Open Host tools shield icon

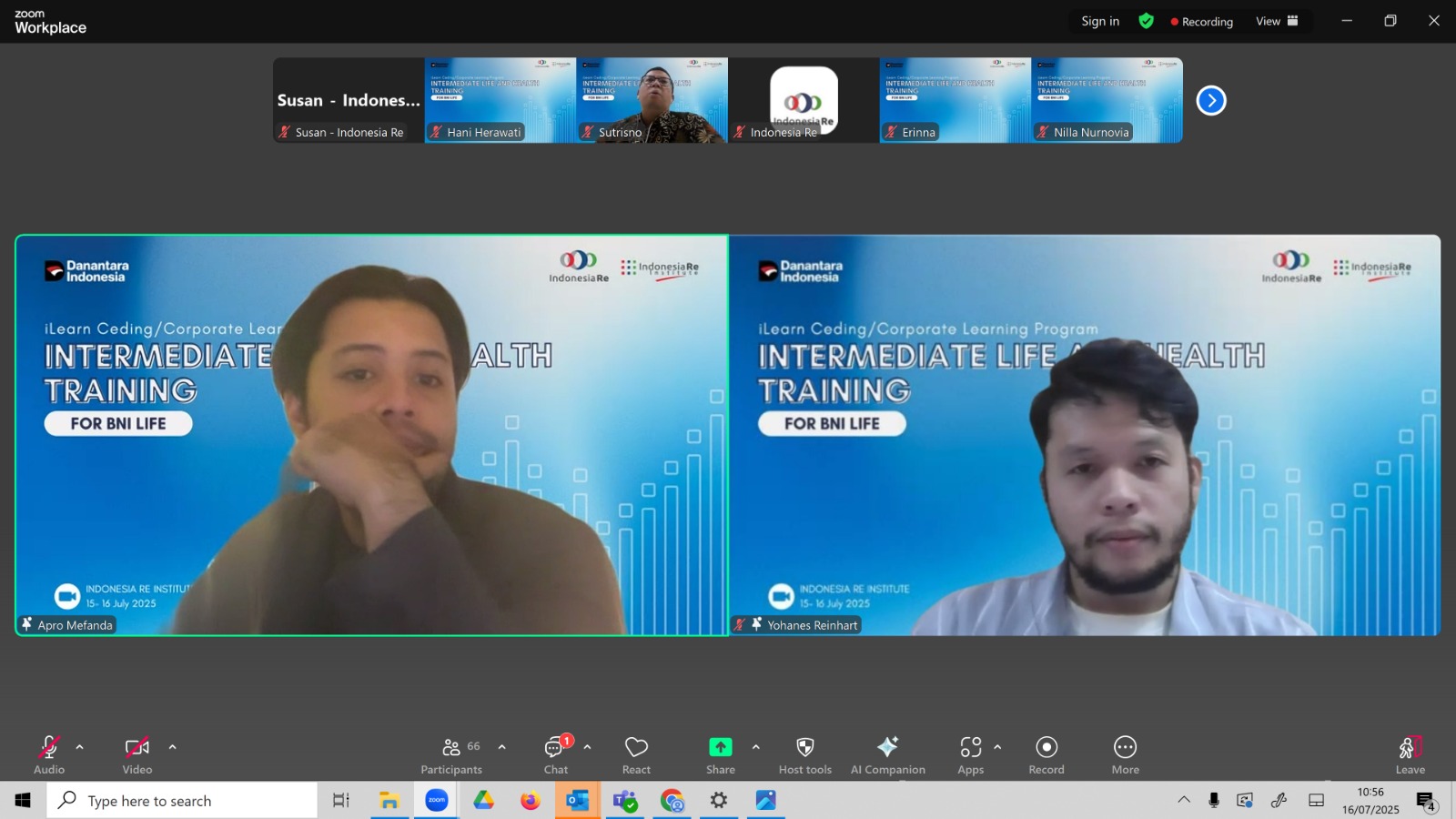(805, 755)
